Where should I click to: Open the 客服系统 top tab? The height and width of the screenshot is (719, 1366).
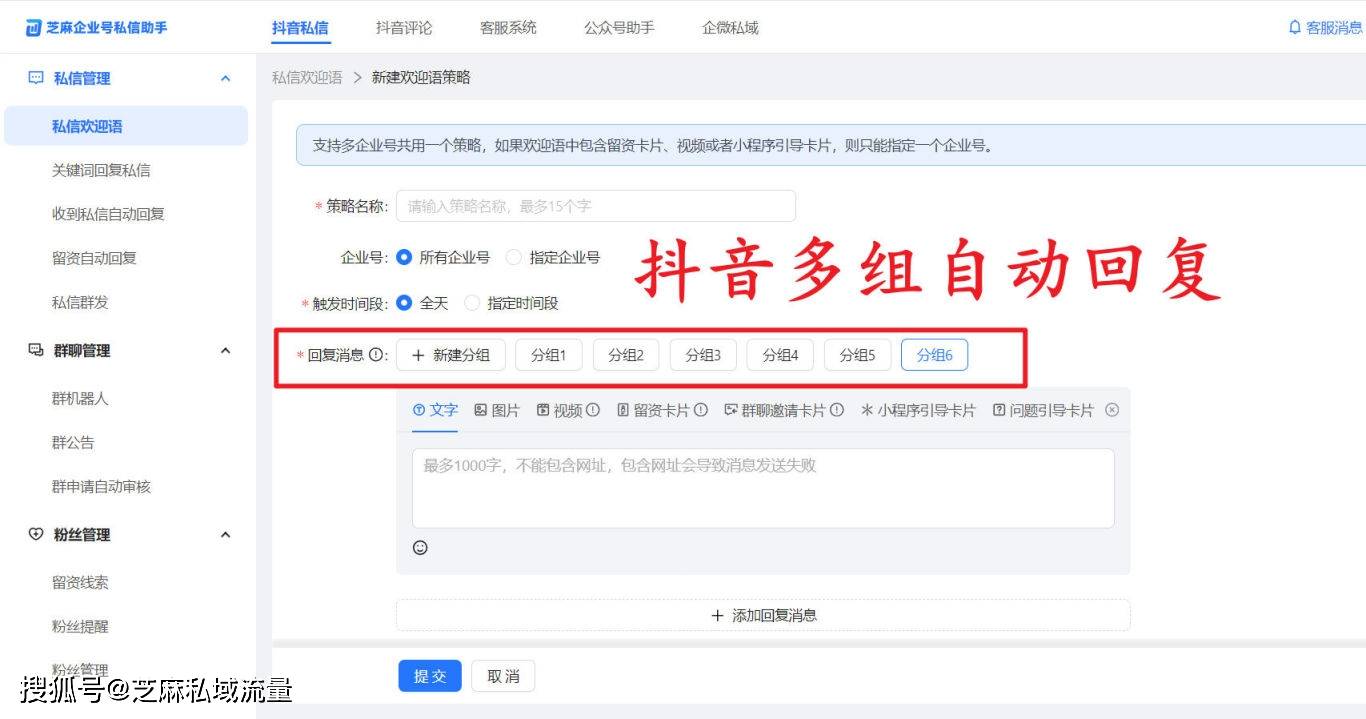click(508, 28)
